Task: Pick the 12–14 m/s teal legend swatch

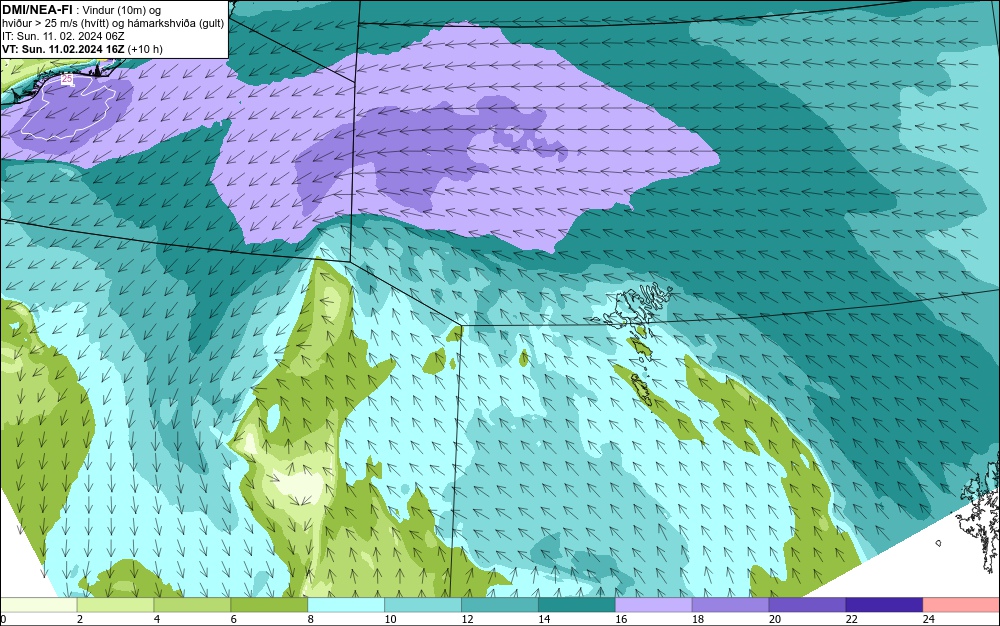Action: click(500, 605)
